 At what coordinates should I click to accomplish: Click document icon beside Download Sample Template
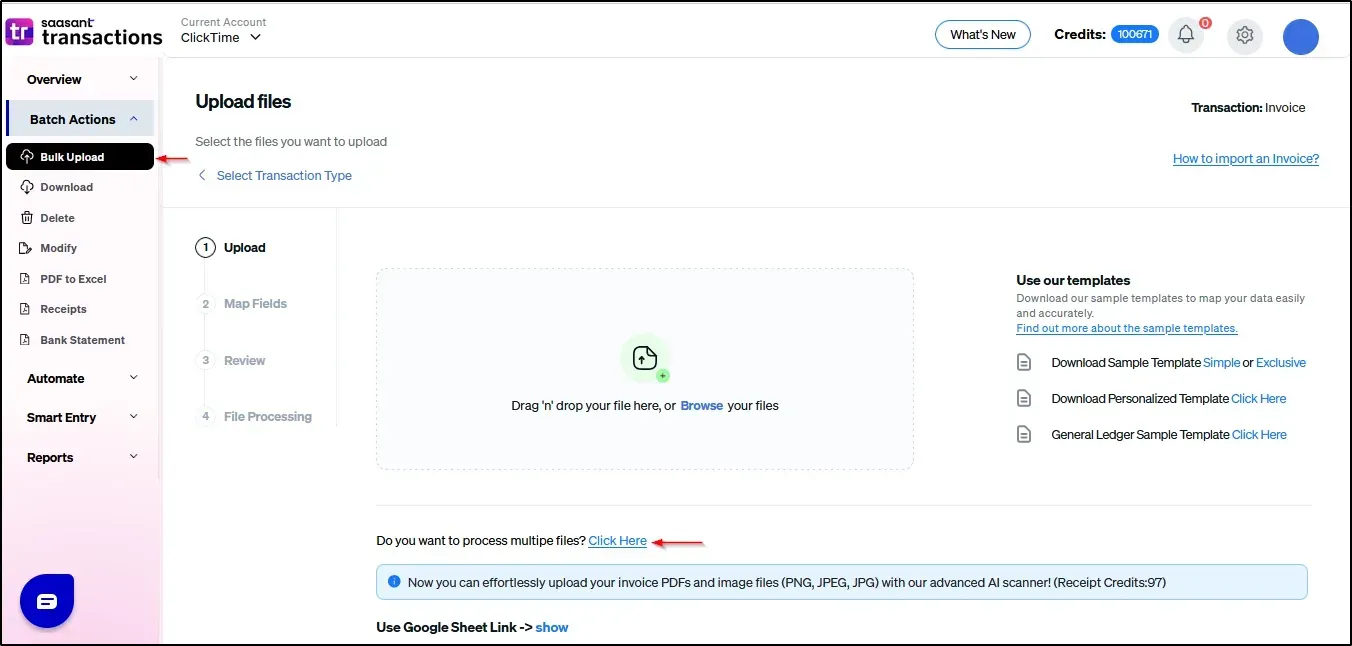1024,363
